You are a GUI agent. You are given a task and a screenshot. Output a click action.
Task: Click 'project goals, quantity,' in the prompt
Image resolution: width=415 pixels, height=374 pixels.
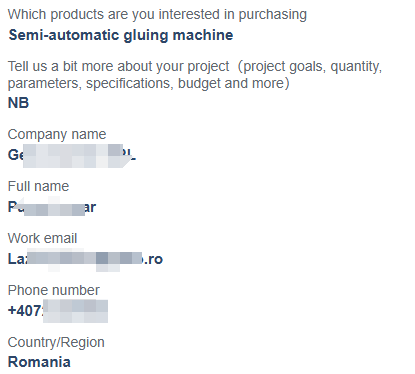tap(310, 67)
